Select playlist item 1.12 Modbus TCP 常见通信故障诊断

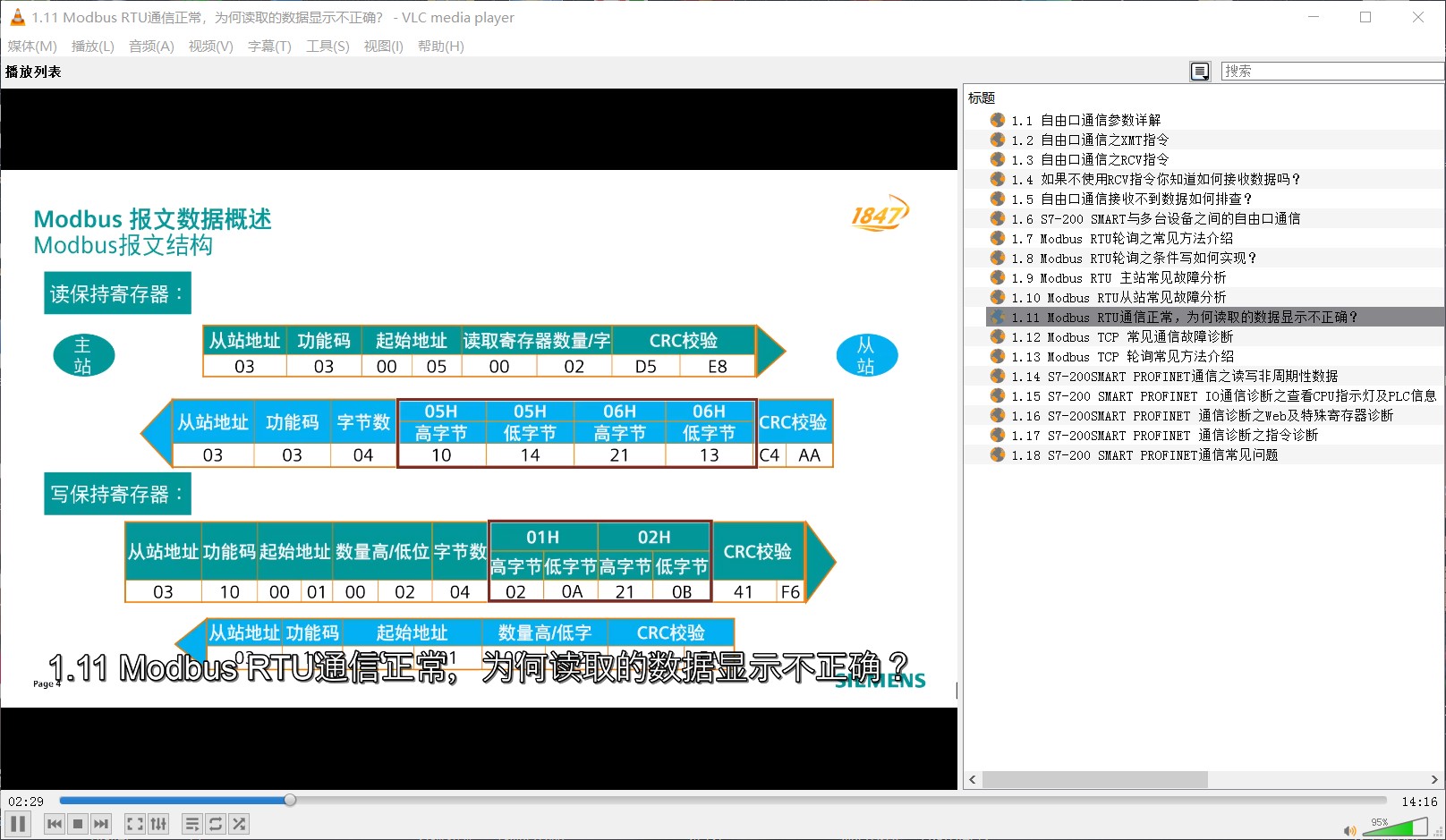(1122, 337)
